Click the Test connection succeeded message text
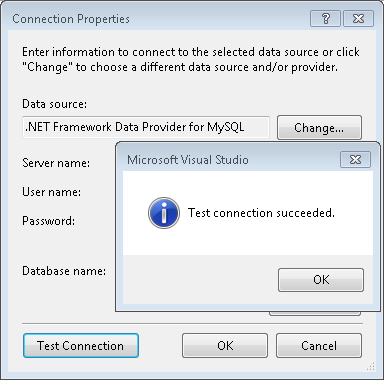Viewport: 384px width, 380px height. point(261,213)
